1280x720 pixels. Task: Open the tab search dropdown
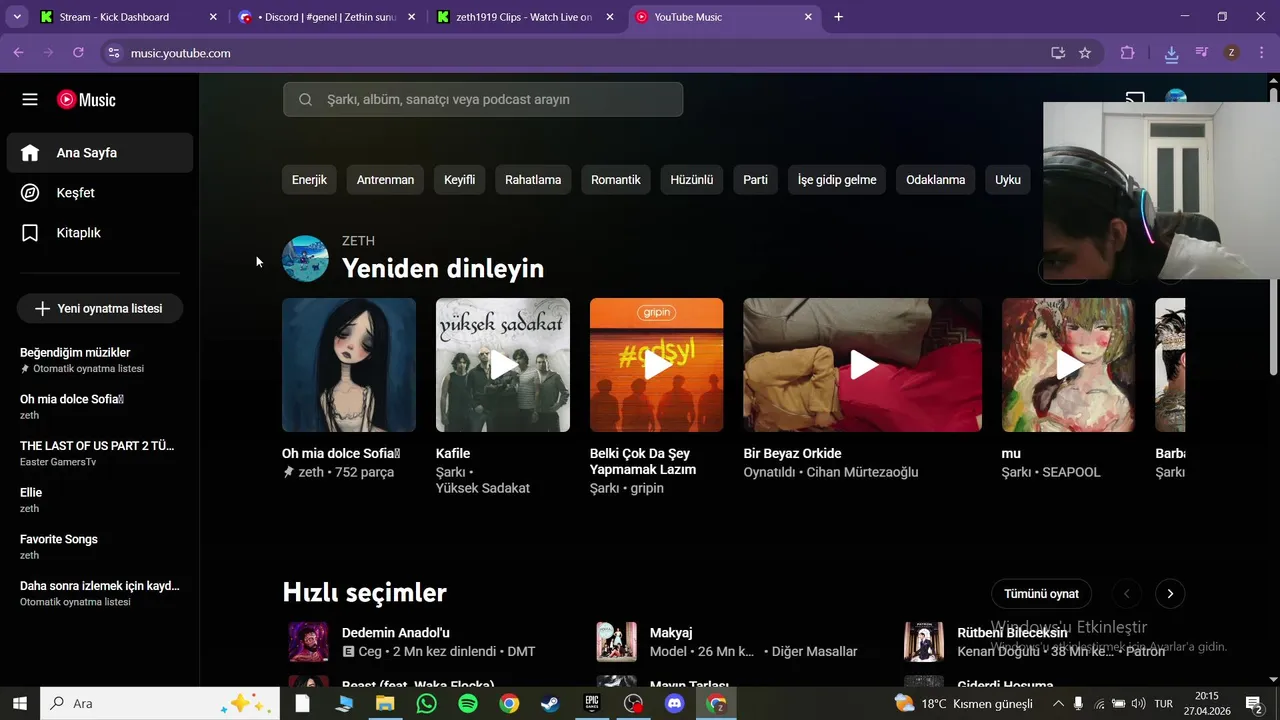16,17
